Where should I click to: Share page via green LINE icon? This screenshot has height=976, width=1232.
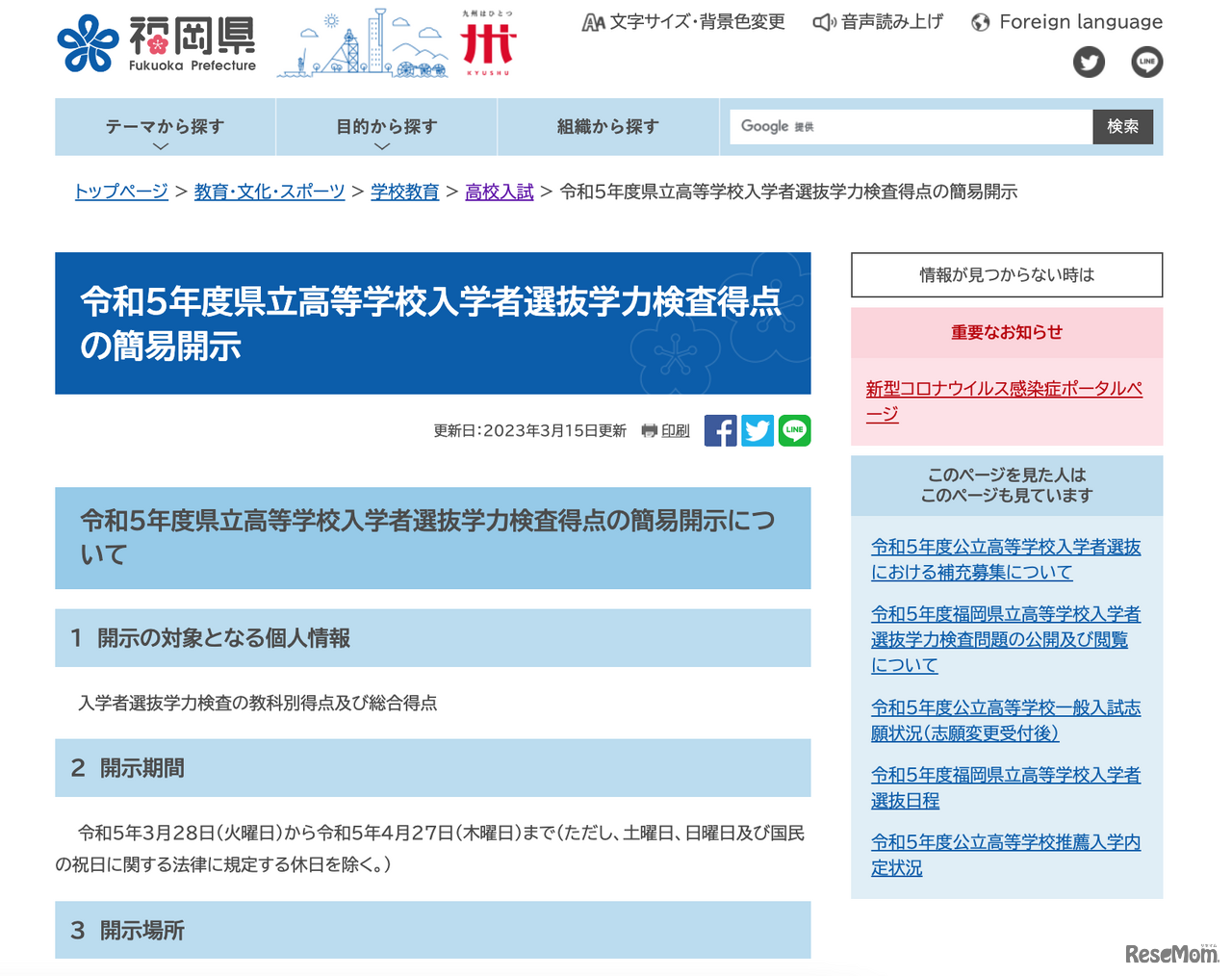pos(794,430)
